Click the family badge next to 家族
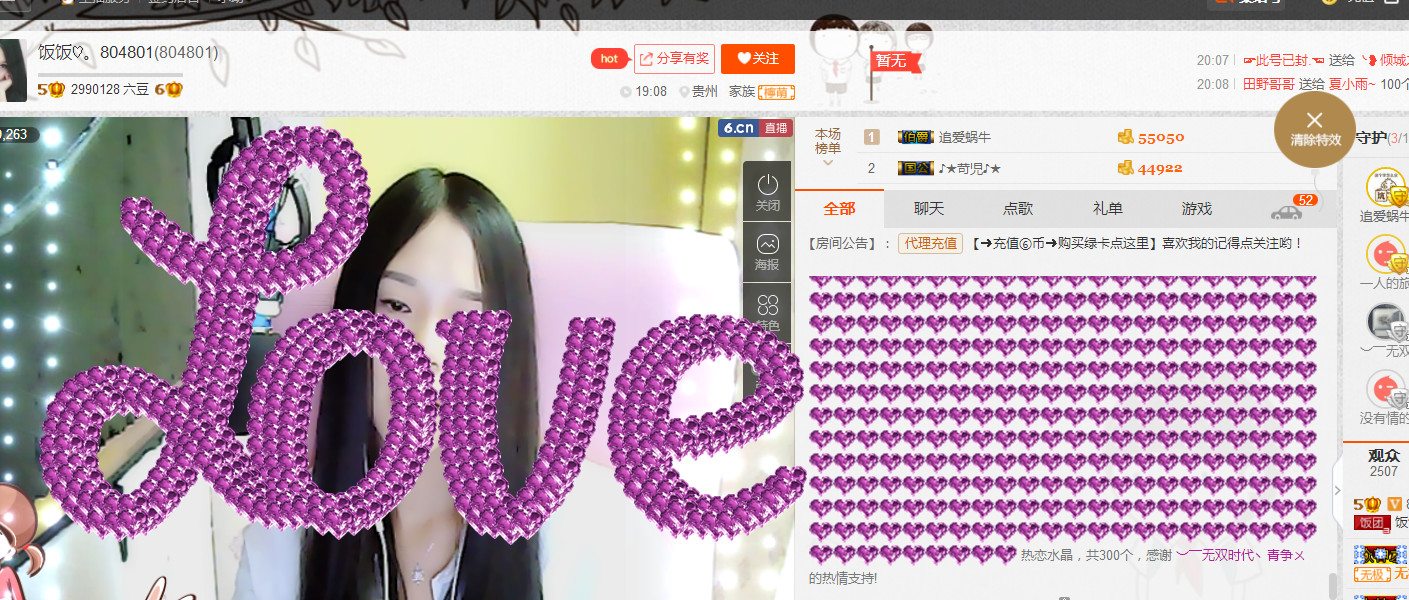The width and height of the screenshot is (1409, 600). pos(777,92)
